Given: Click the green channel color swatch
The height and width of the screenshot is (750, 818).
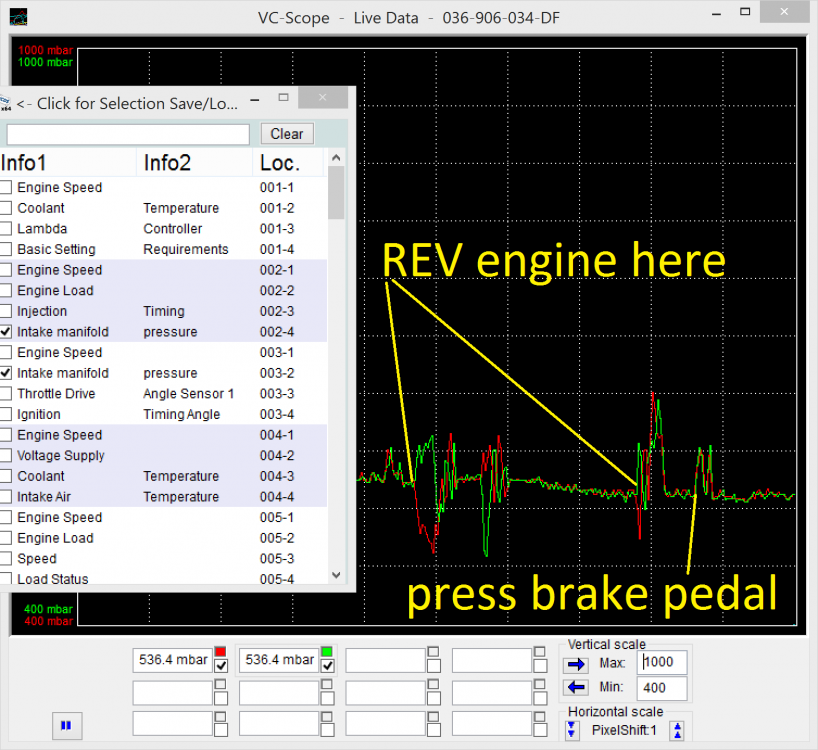Looking at the screenshot, I should 327,652.
